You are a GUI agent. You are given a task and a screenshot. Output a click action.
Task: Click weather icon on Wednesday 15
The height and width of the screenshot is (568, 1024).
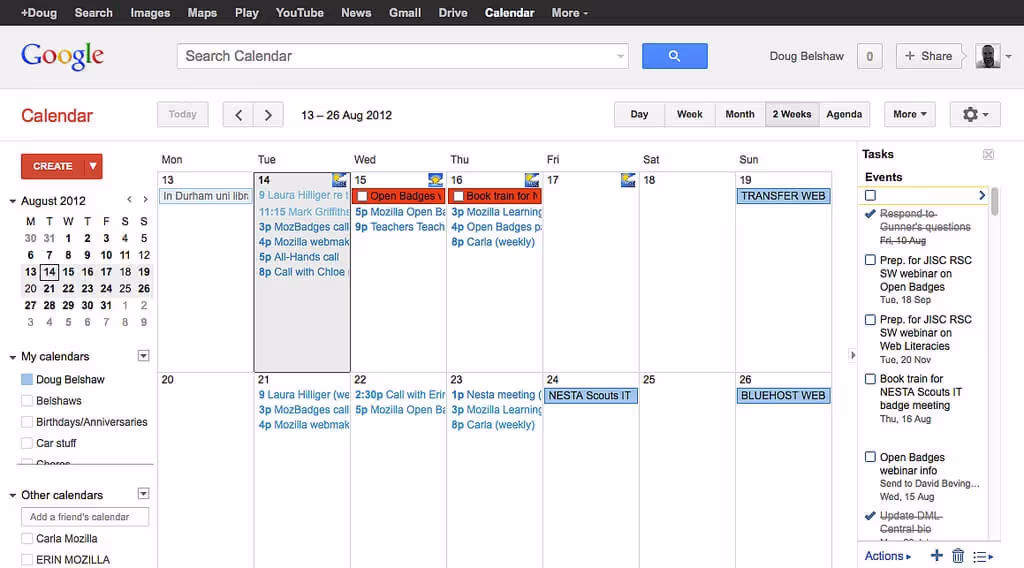click(435, 180)
